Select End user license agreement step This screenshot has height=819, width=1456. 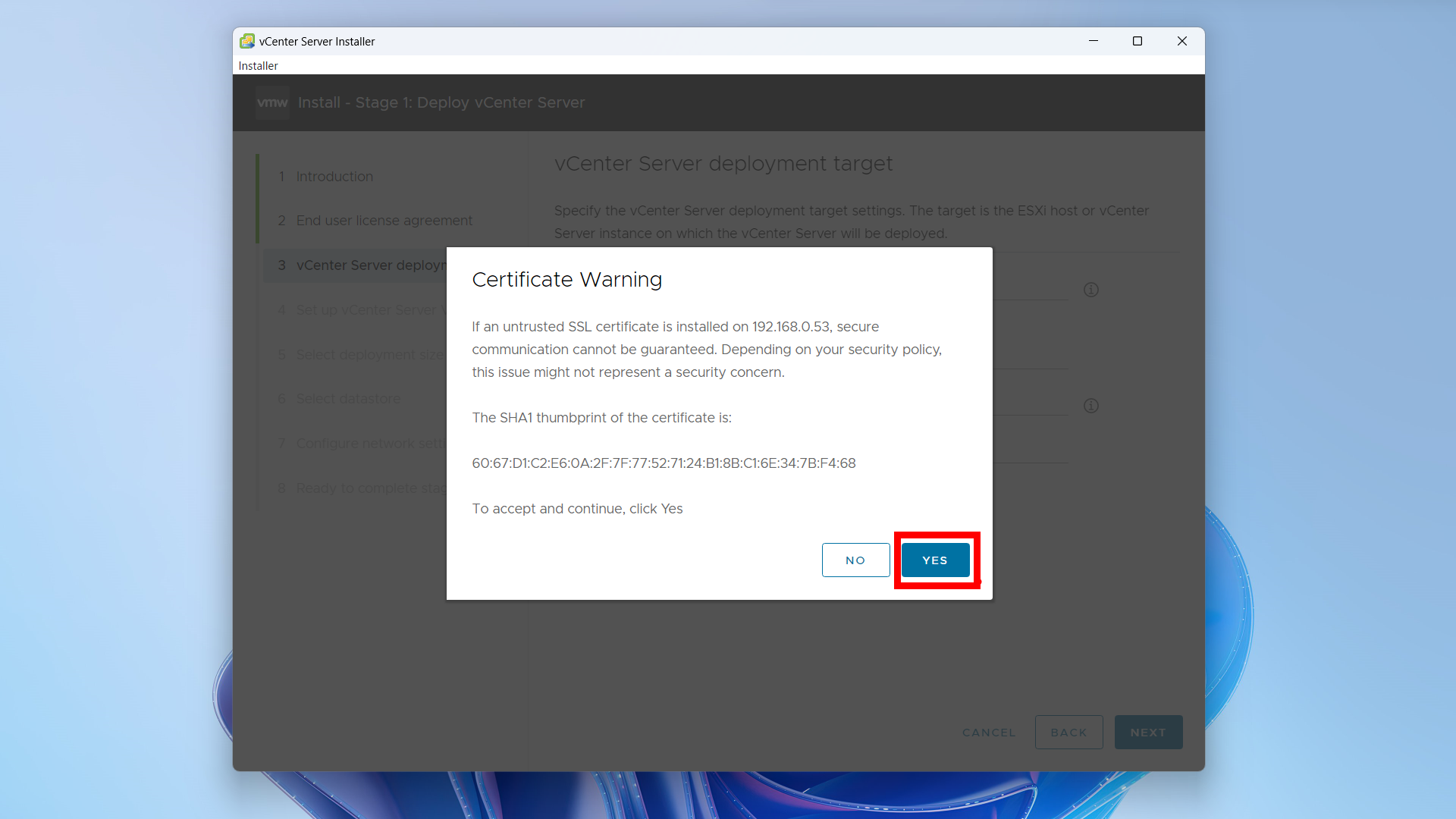(x=384, y=221)
